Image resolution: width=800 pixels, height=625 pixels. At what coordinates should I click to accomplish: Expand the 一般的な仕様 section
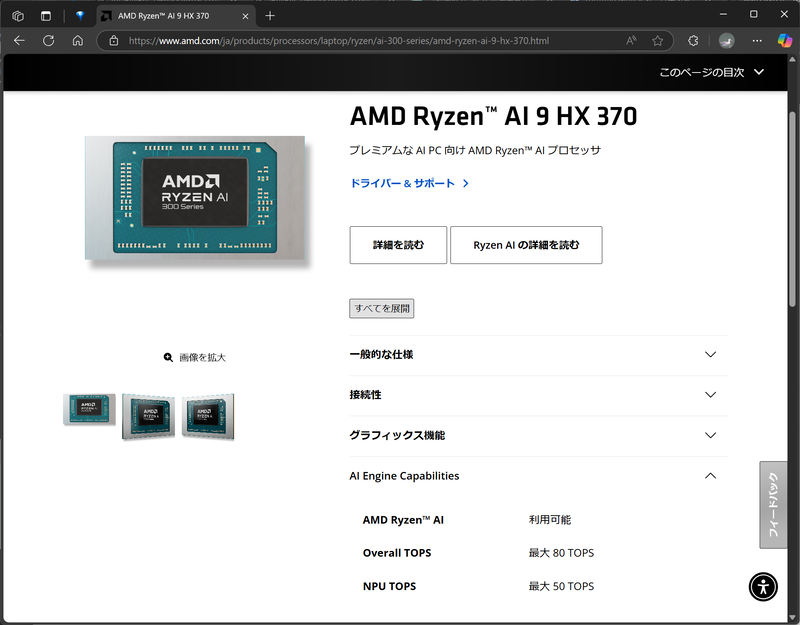(710, 355)
